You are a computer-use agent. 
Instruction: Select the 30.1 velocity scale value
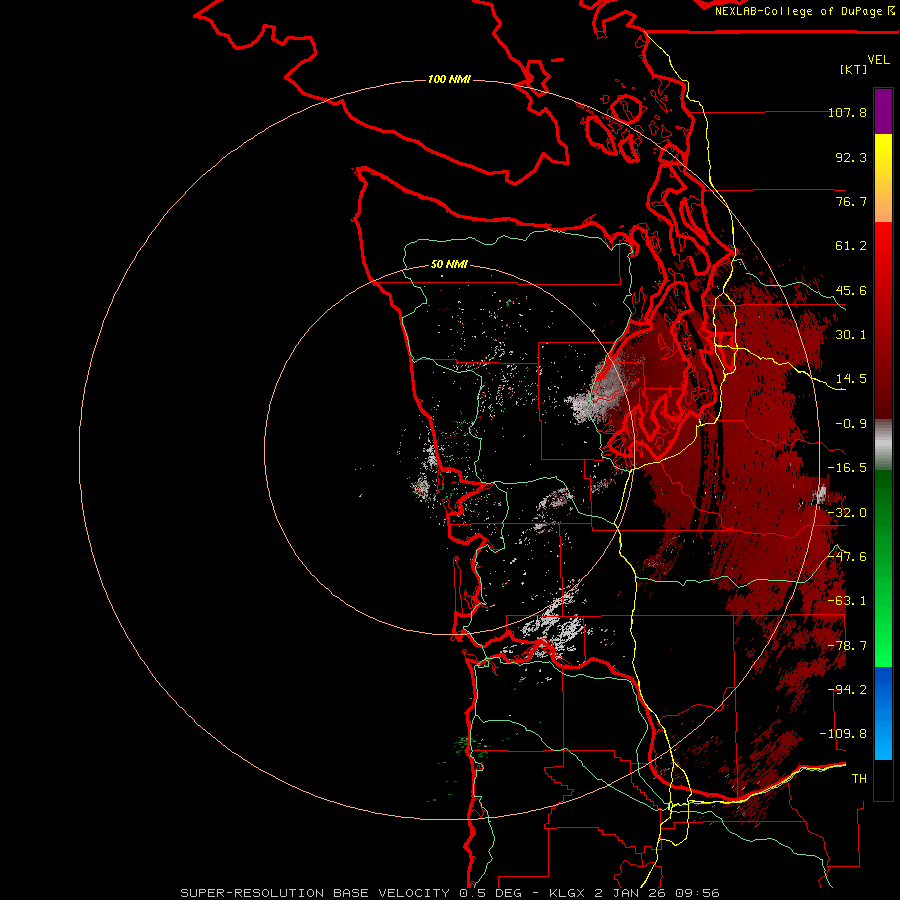pos(851,335)
